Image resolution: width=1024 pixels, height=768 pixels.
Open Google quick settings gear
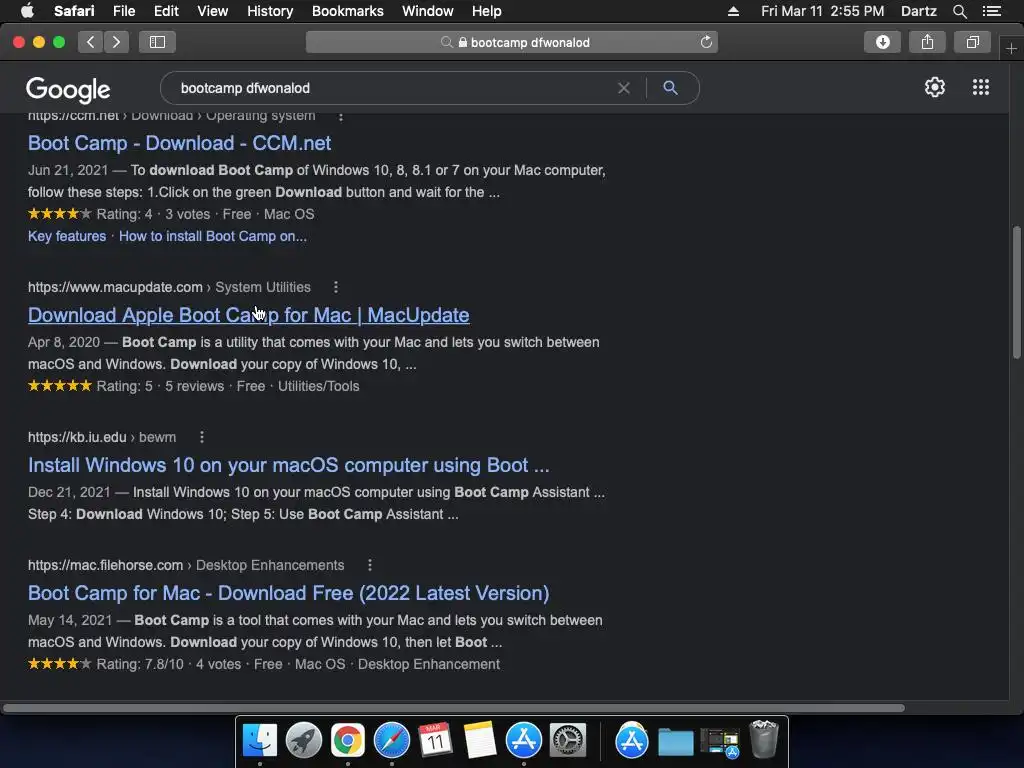(x=935, y=88)
